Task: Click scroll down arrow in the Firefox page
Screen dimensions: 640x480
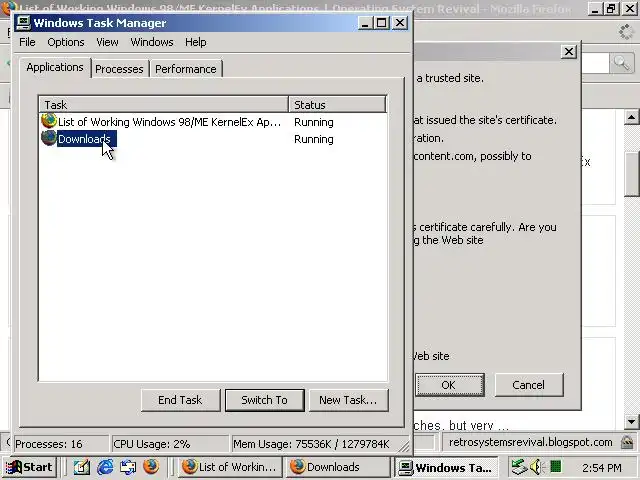Action: click(x=631, y=421)
